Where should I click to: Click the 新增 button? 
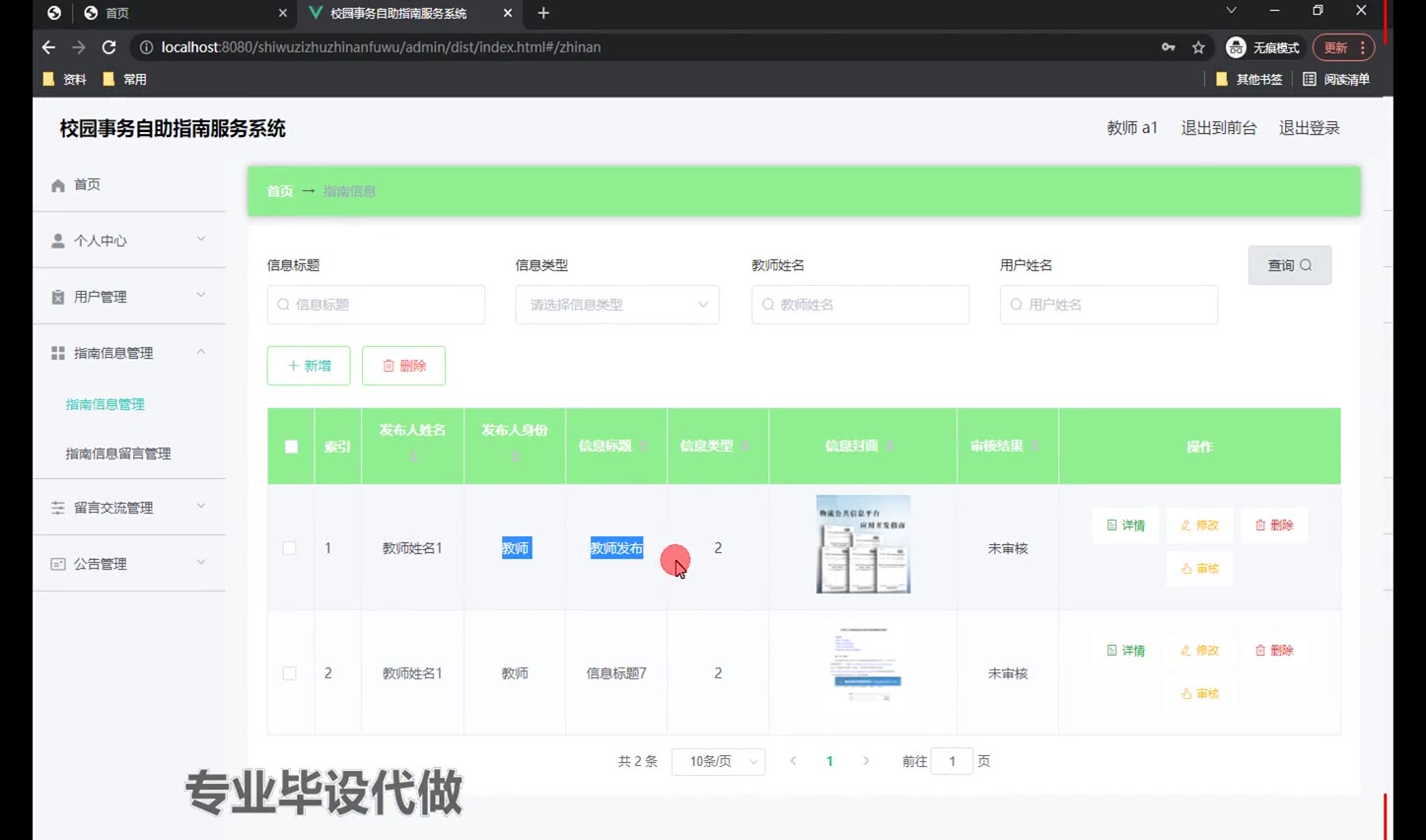coord(309,366)
